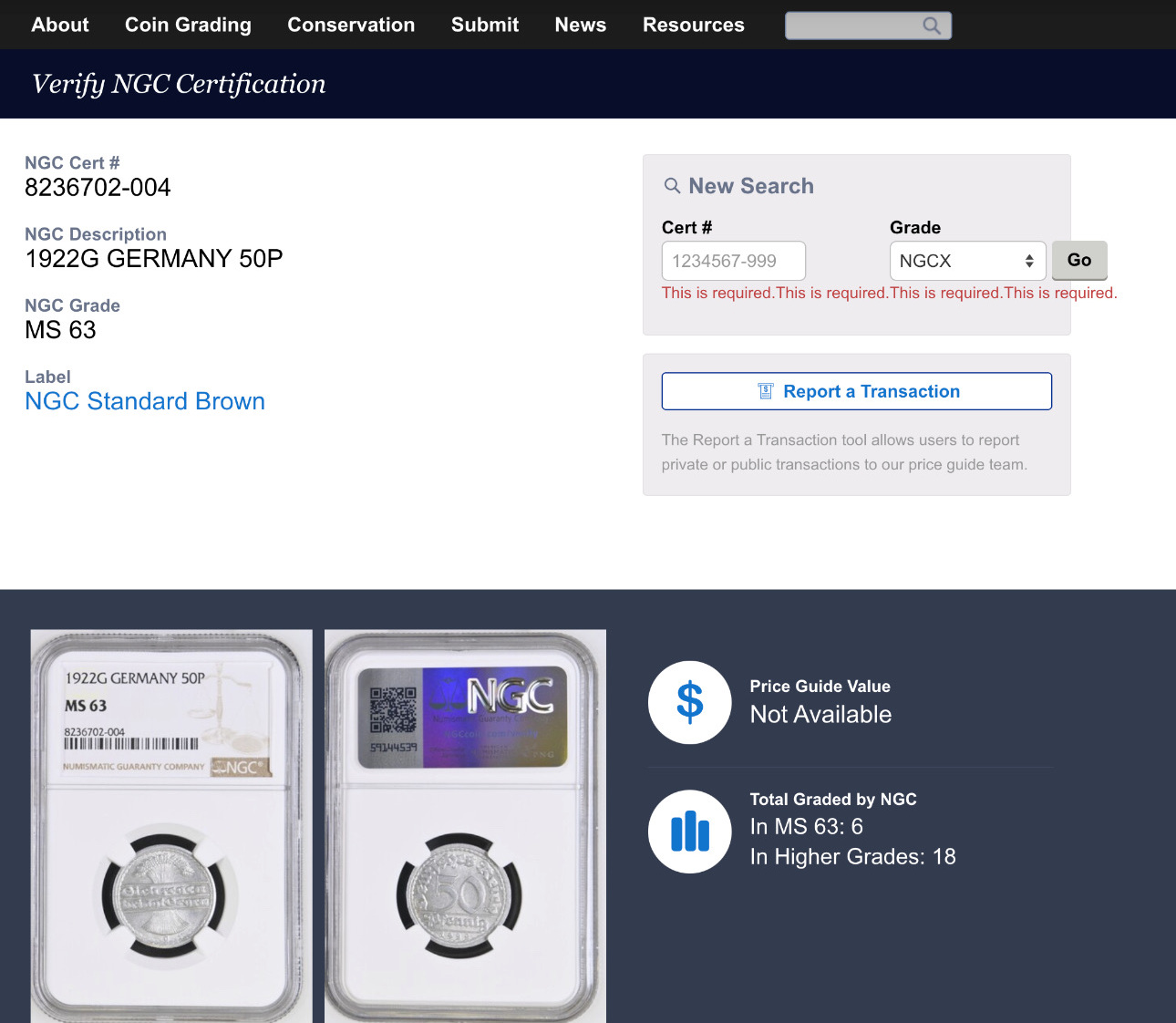Select the description 1922G GERMANY 50P

(154, 259)
